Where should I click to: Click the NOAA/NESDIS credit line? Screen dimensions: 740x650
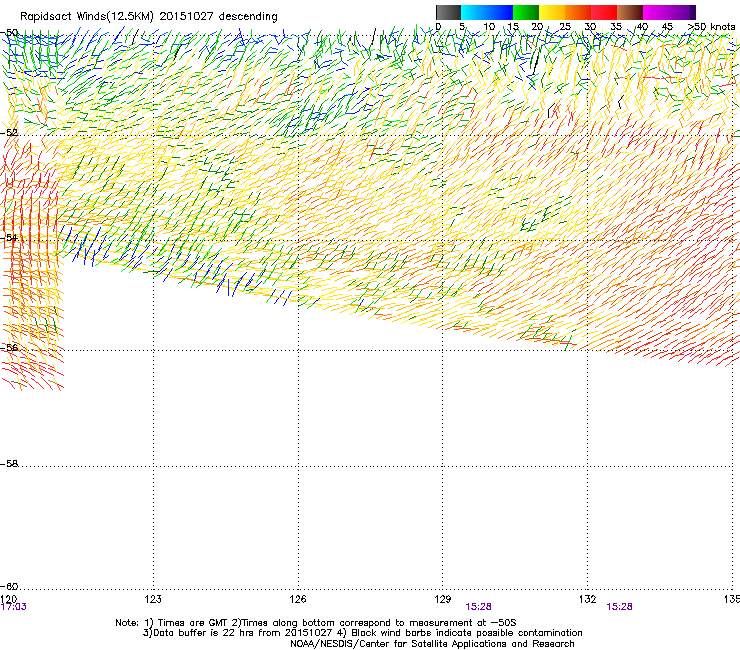[x=432, y=643]
